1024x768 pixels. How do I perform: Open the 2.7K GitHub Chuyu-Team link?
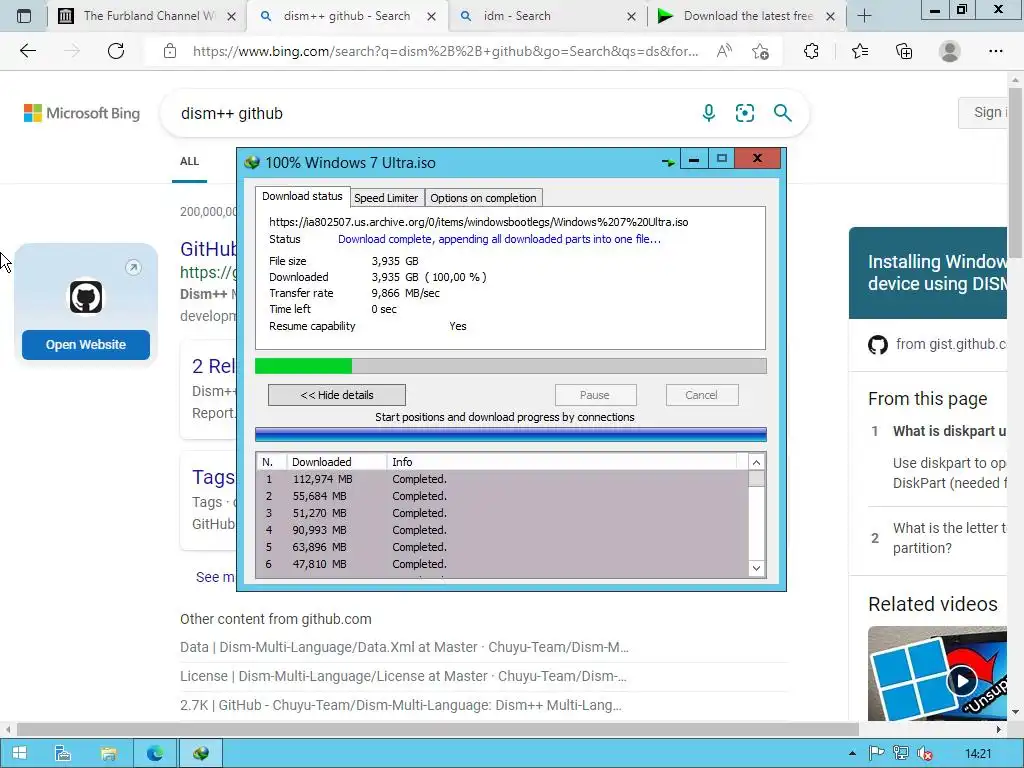coord(401,705)
